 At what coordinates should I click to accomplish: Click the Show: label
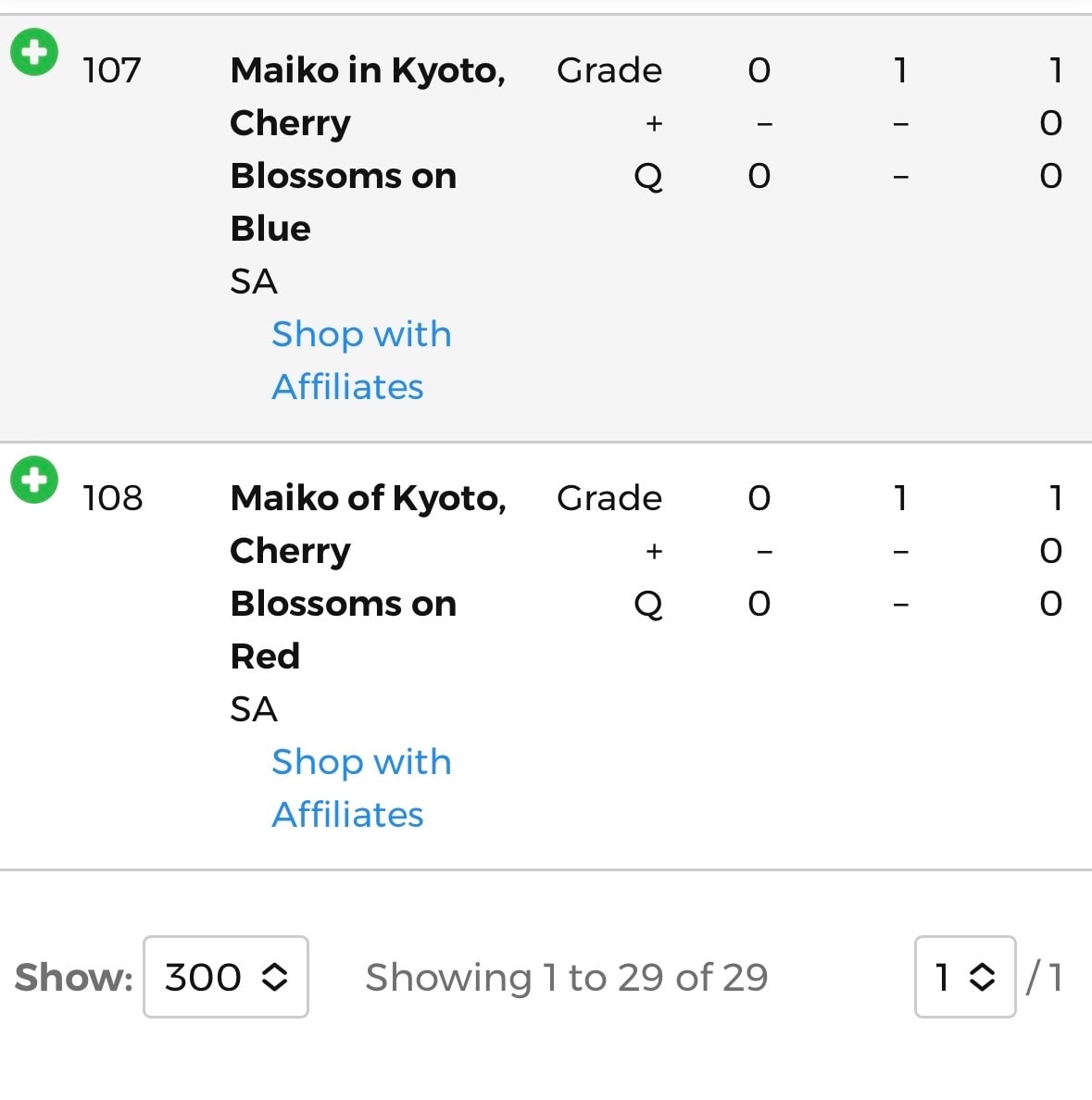click(x=74, y=977)
